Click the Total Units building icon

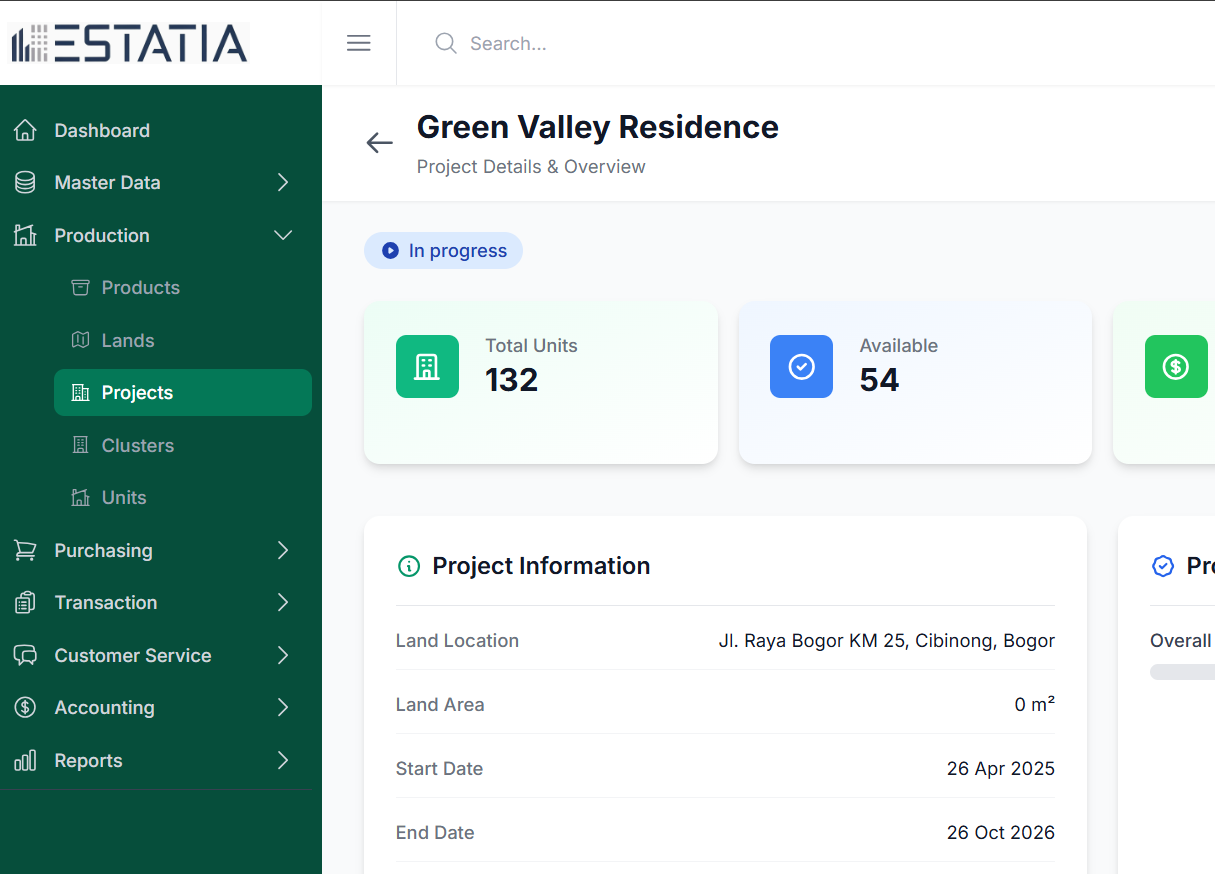coord(427,367)
